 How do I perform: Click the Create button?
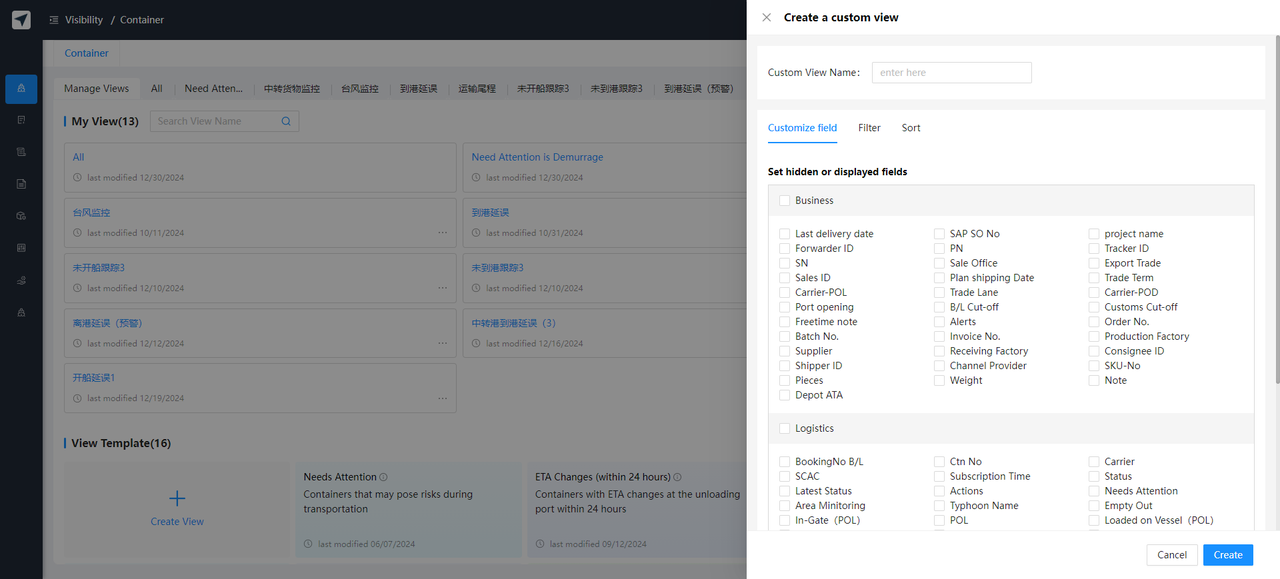click(1228, 555)
